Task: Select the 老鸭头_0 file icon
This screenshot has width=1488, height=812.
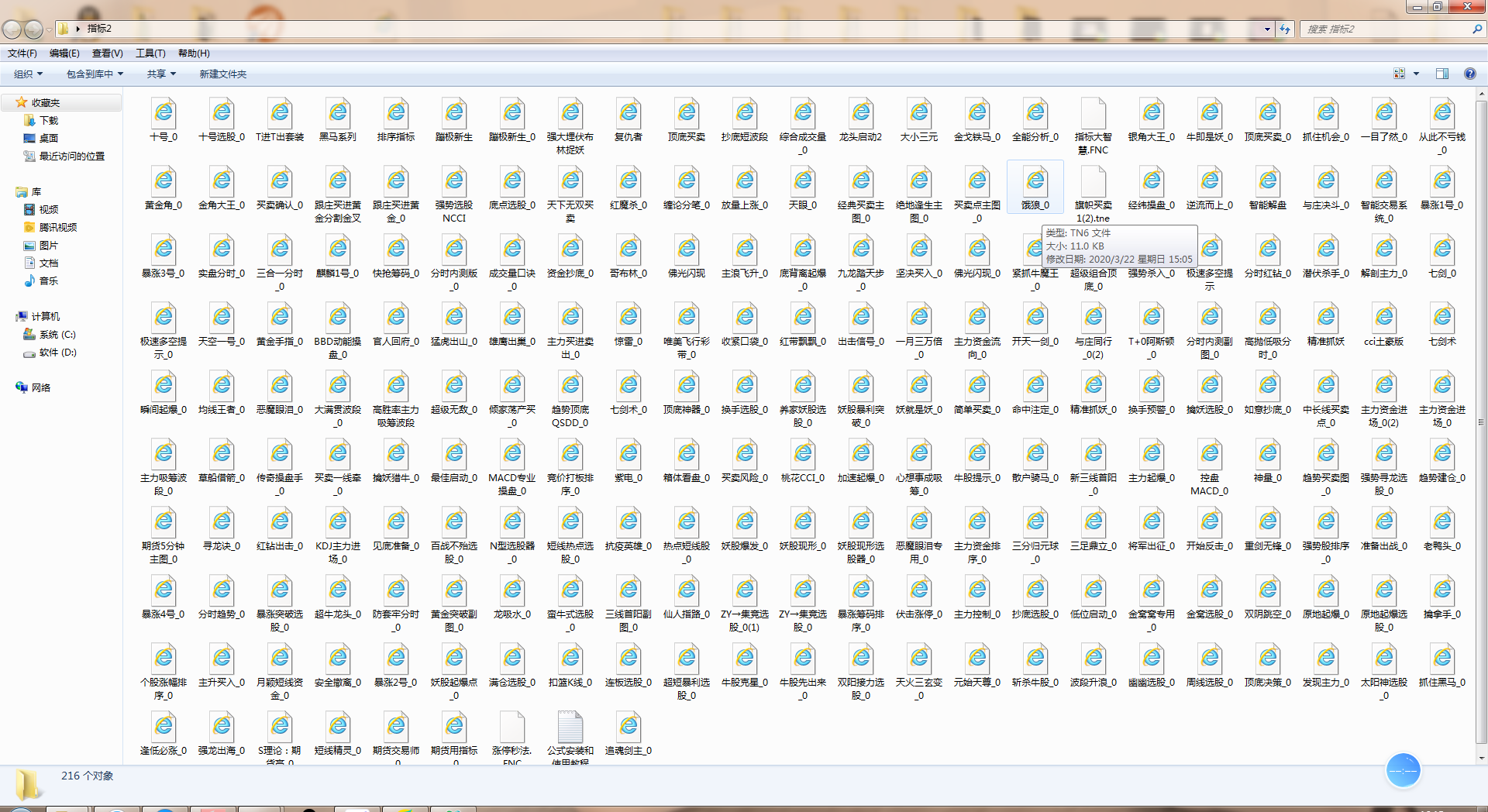Action: pyautogui.click(x=1442, y=522)
